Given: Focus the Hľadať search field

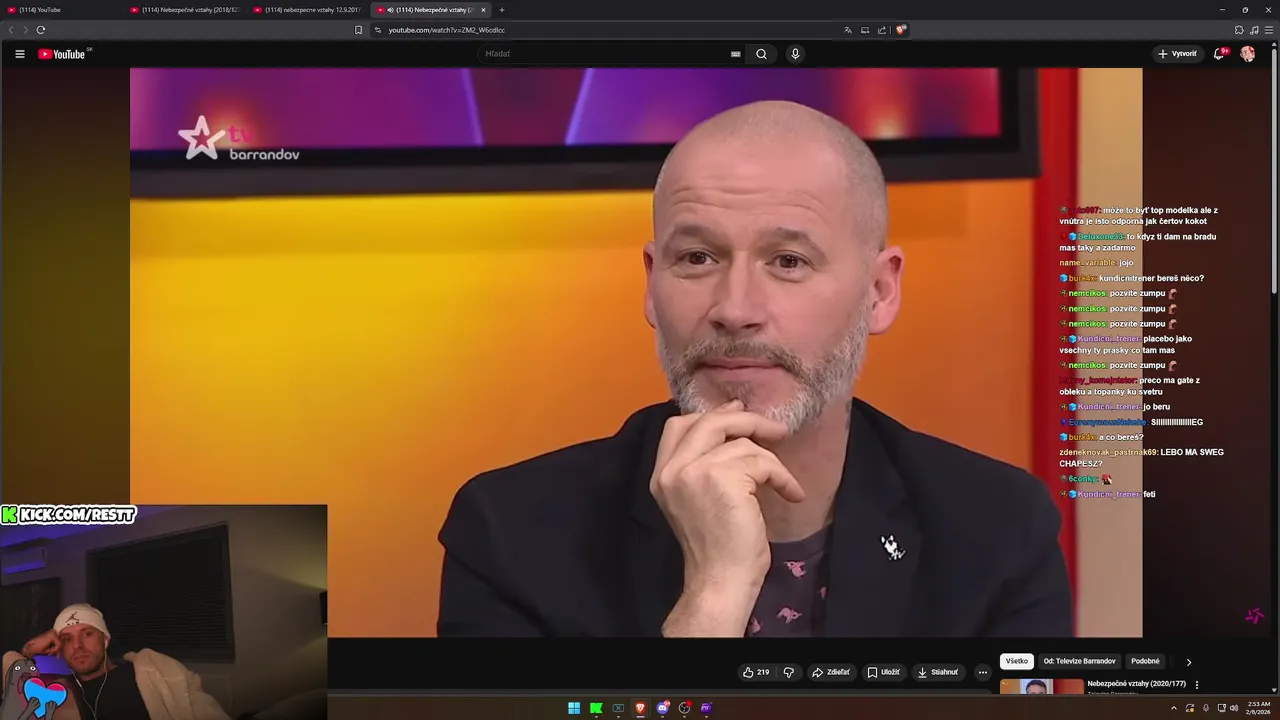Looking at the screenshot, I should point(605,54).
